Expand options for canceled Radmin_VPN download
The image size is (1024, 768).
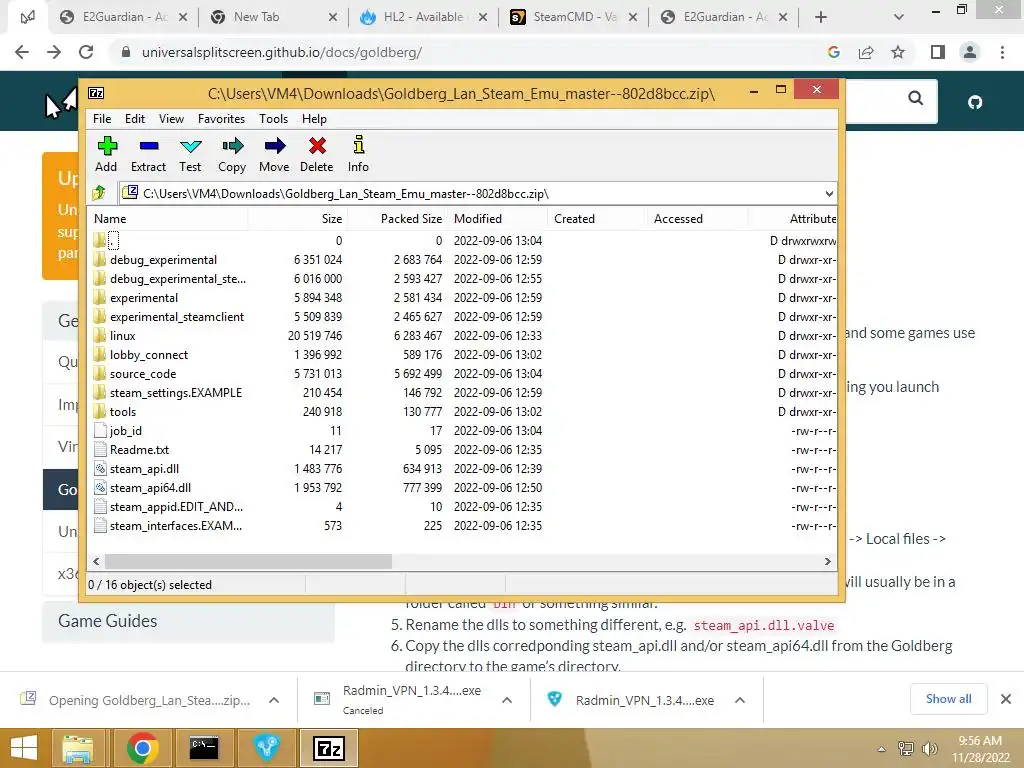507,700
